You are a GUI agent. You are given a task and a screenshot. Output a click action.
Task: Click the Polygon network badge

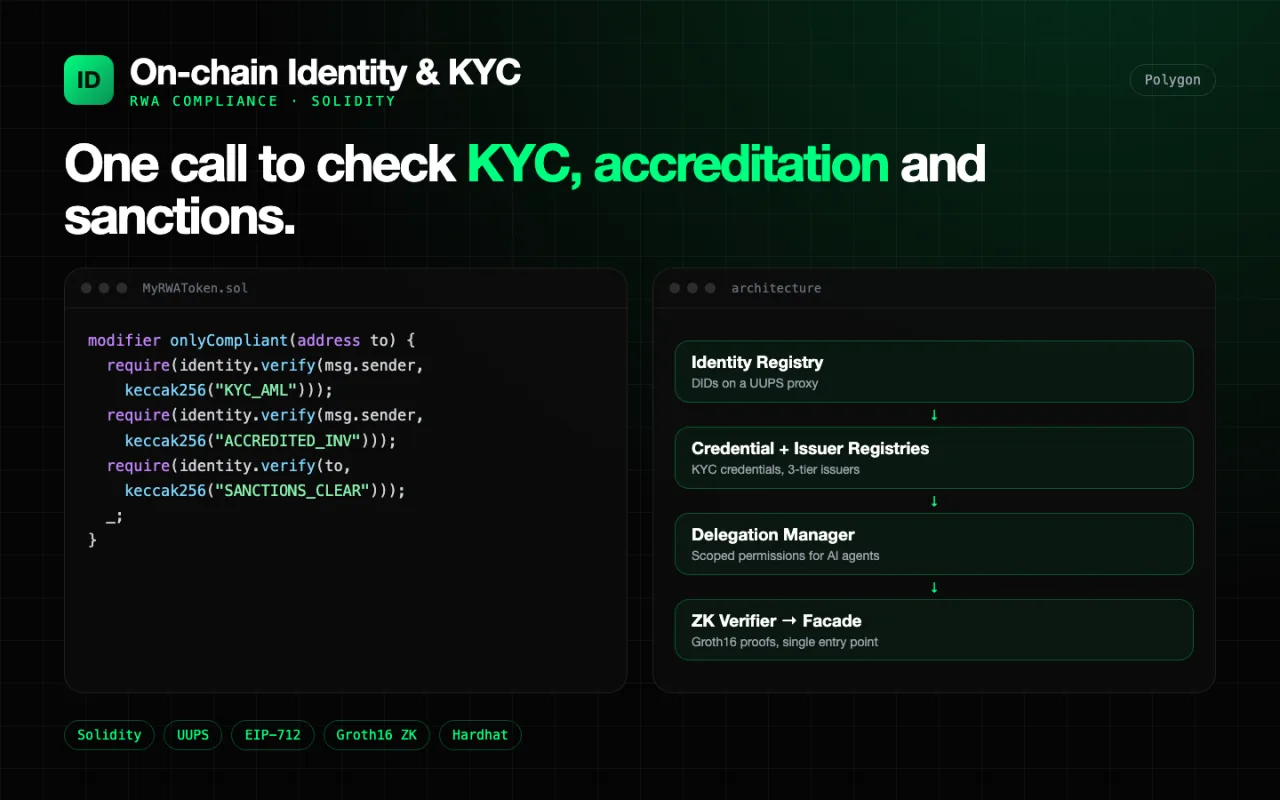point(1172,80)
